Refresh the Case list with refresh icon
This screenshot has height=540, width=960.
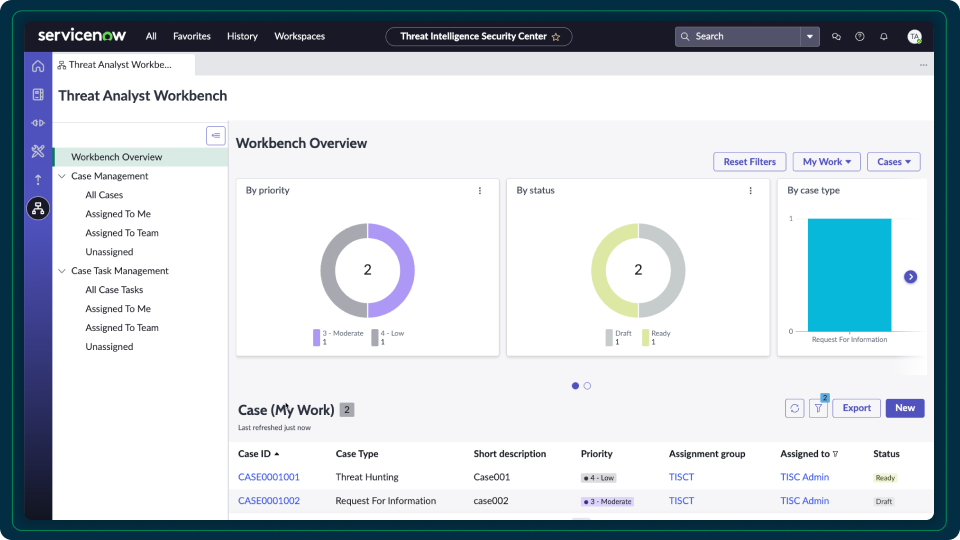795,408
